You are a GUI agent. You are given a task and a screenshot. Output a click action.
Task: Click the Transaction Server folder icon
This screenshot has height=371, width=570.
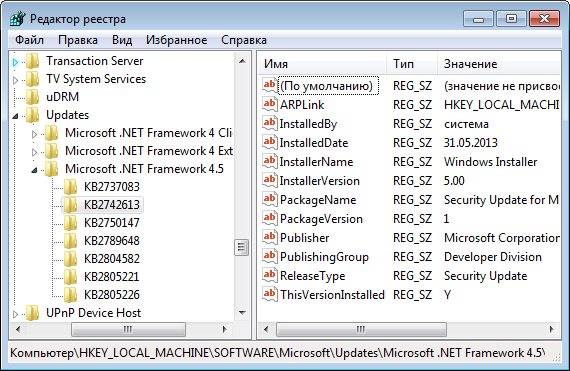click(x=33, y=61)
